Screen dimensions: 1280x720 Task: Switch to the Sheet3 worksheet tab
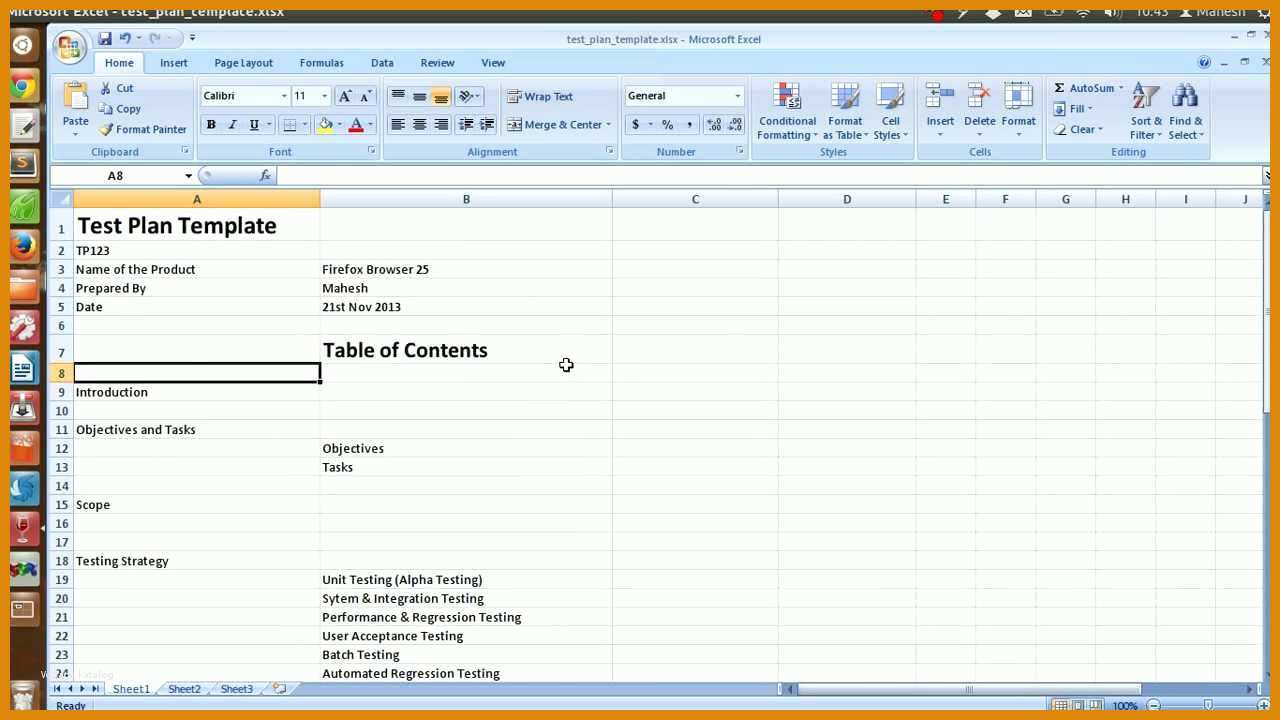[237, 689]
